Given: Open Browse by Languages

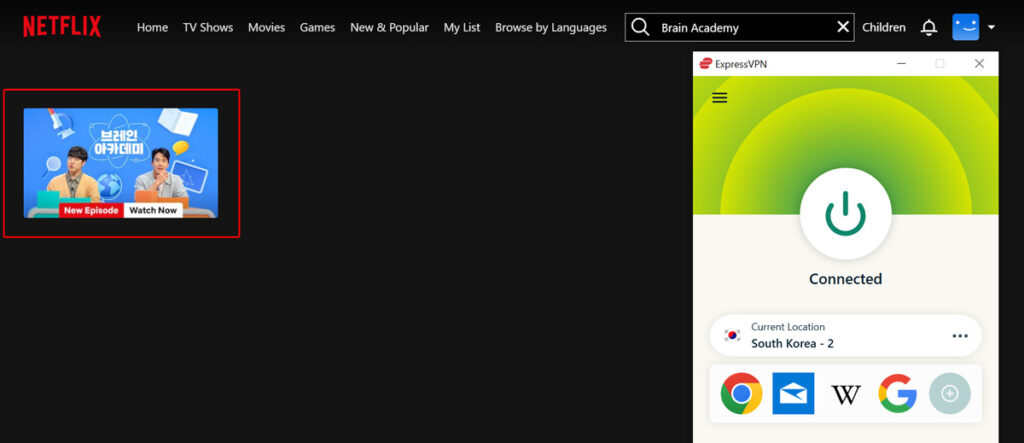Looking at the screenshot, I should point(551,27).
